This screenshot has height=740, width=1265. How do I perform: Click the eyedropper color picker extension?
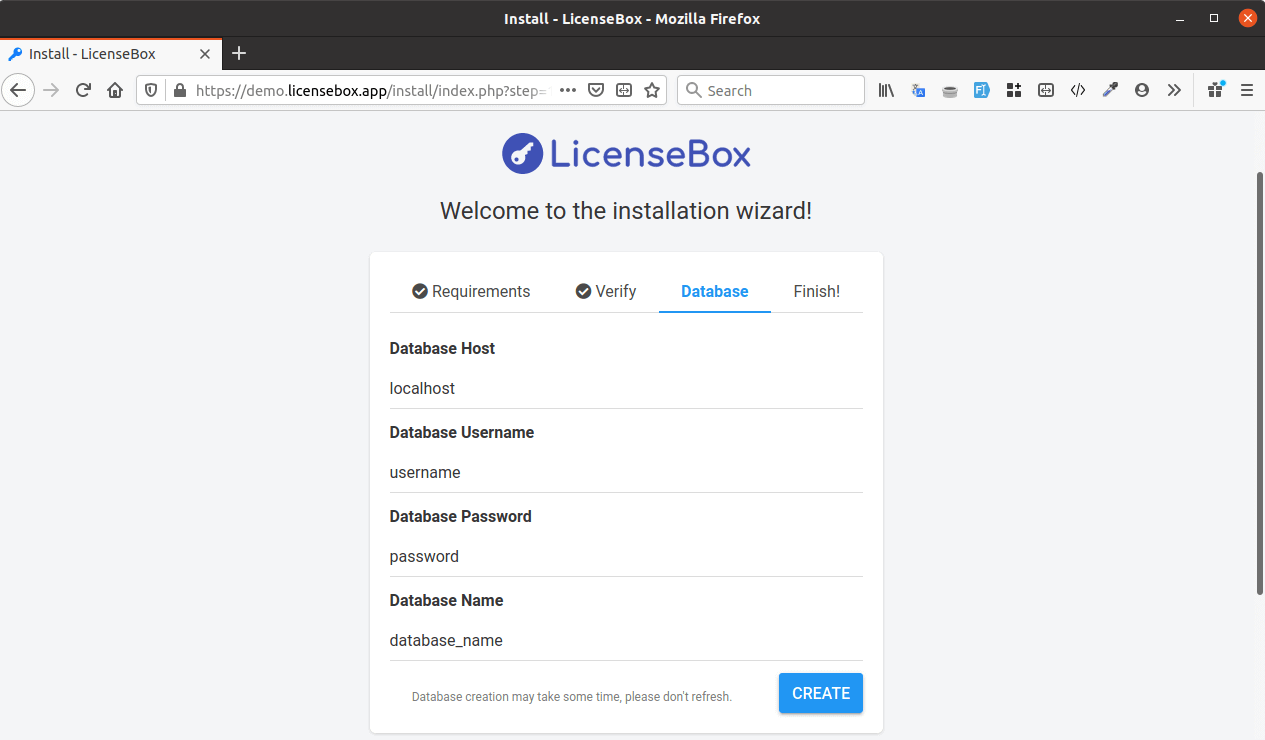click(x=1110, y=90)
